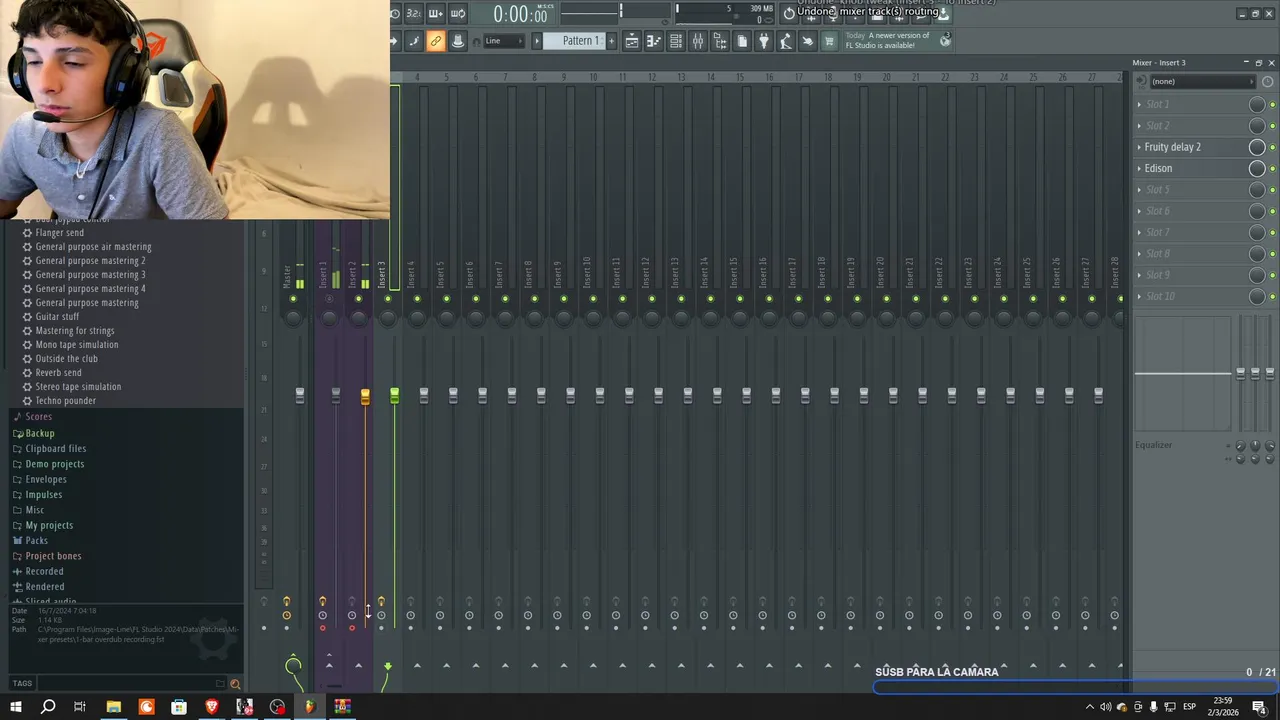Click the audio input routing icon in mixer panel

click(1142, 81)
